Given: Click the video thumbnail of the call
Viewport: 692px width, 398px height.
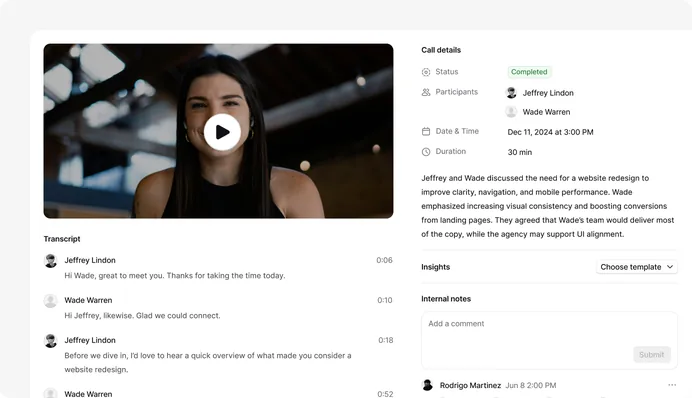Looking at the screenshot, I should coord(218,131).
